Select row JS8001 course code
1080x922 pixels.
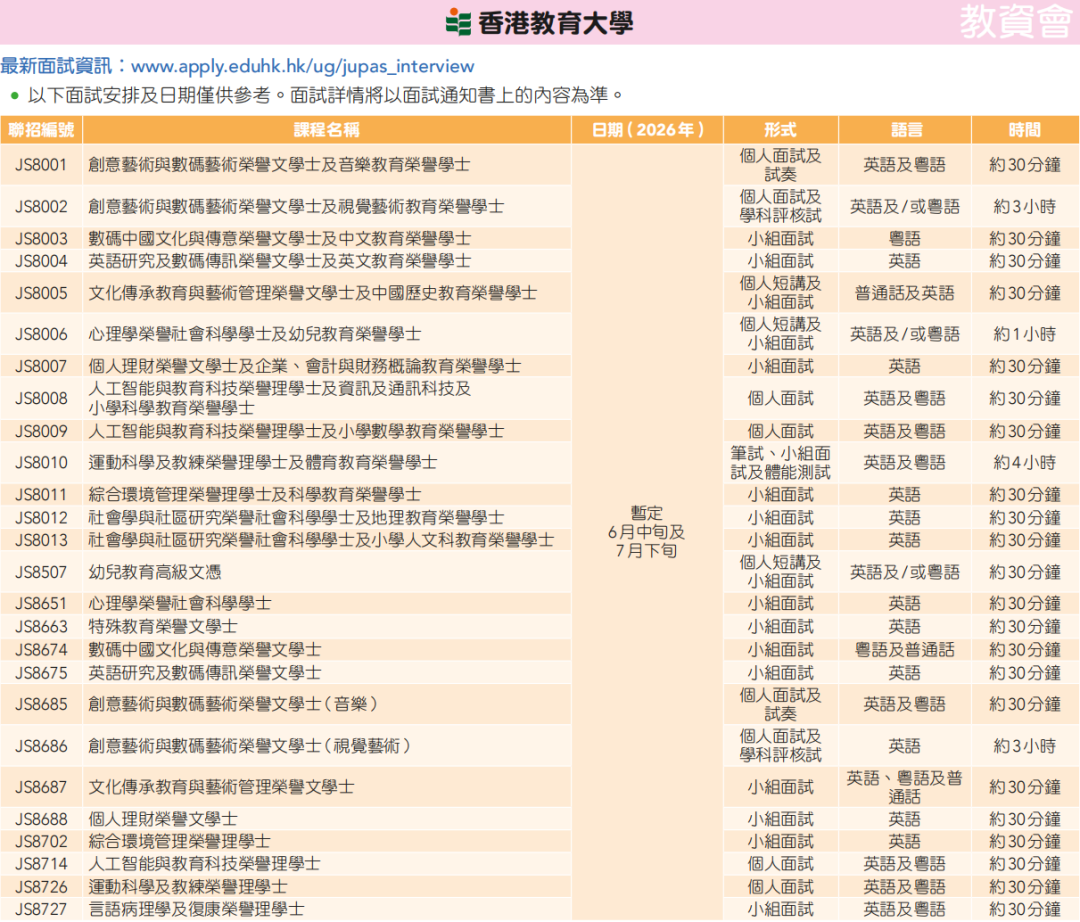click(x=39, y=163)
